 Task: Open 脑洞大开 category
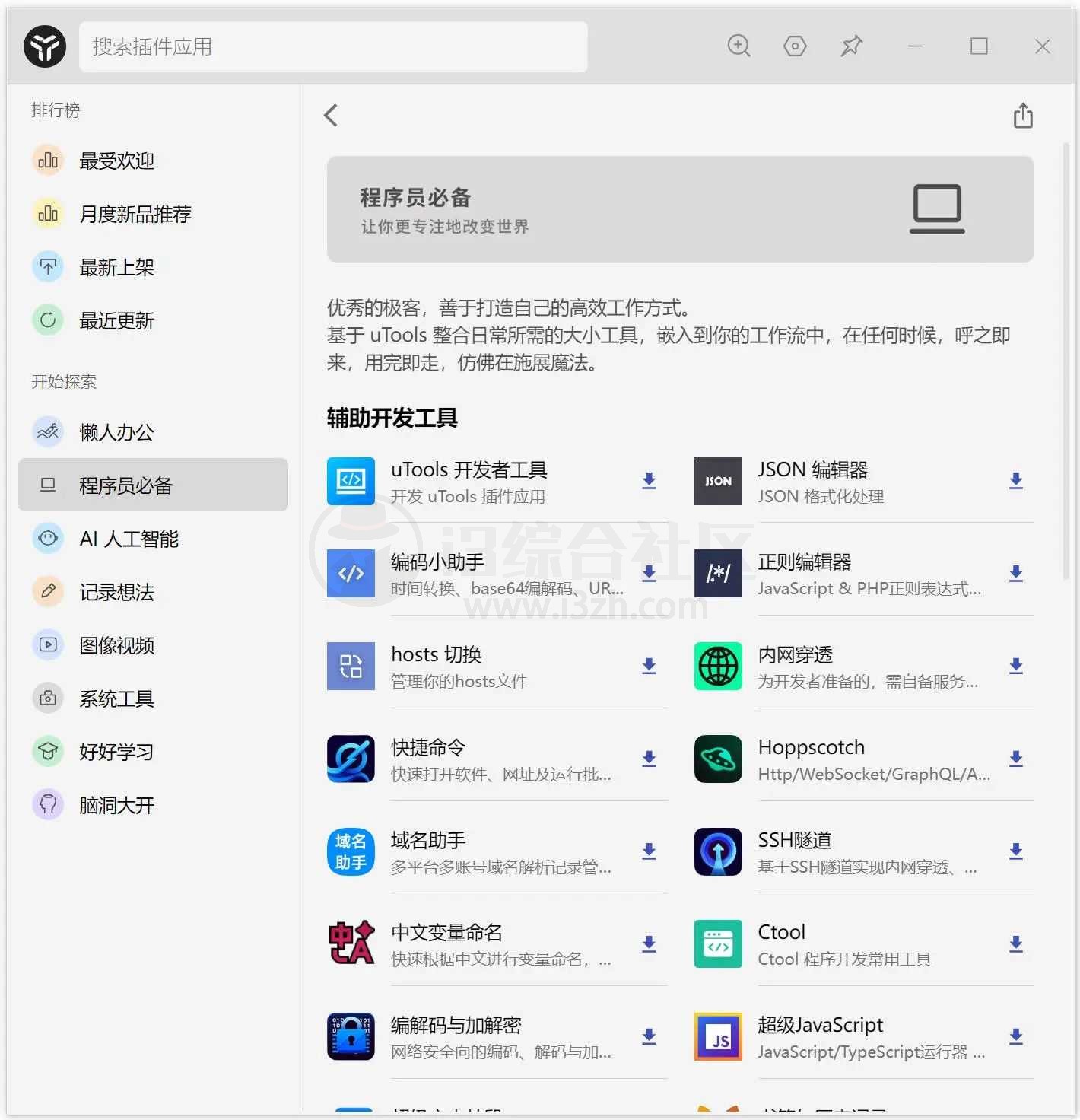[x=153, y=805]
